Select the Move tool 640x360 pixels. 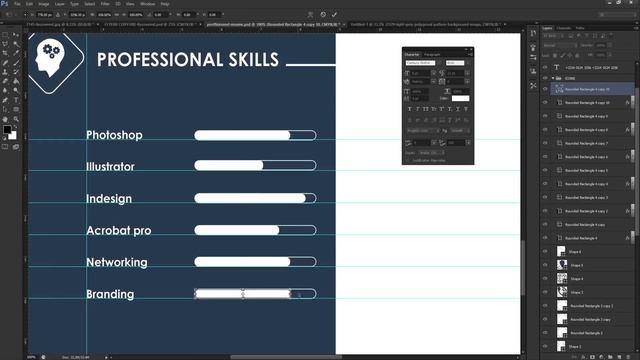(16, 35)
